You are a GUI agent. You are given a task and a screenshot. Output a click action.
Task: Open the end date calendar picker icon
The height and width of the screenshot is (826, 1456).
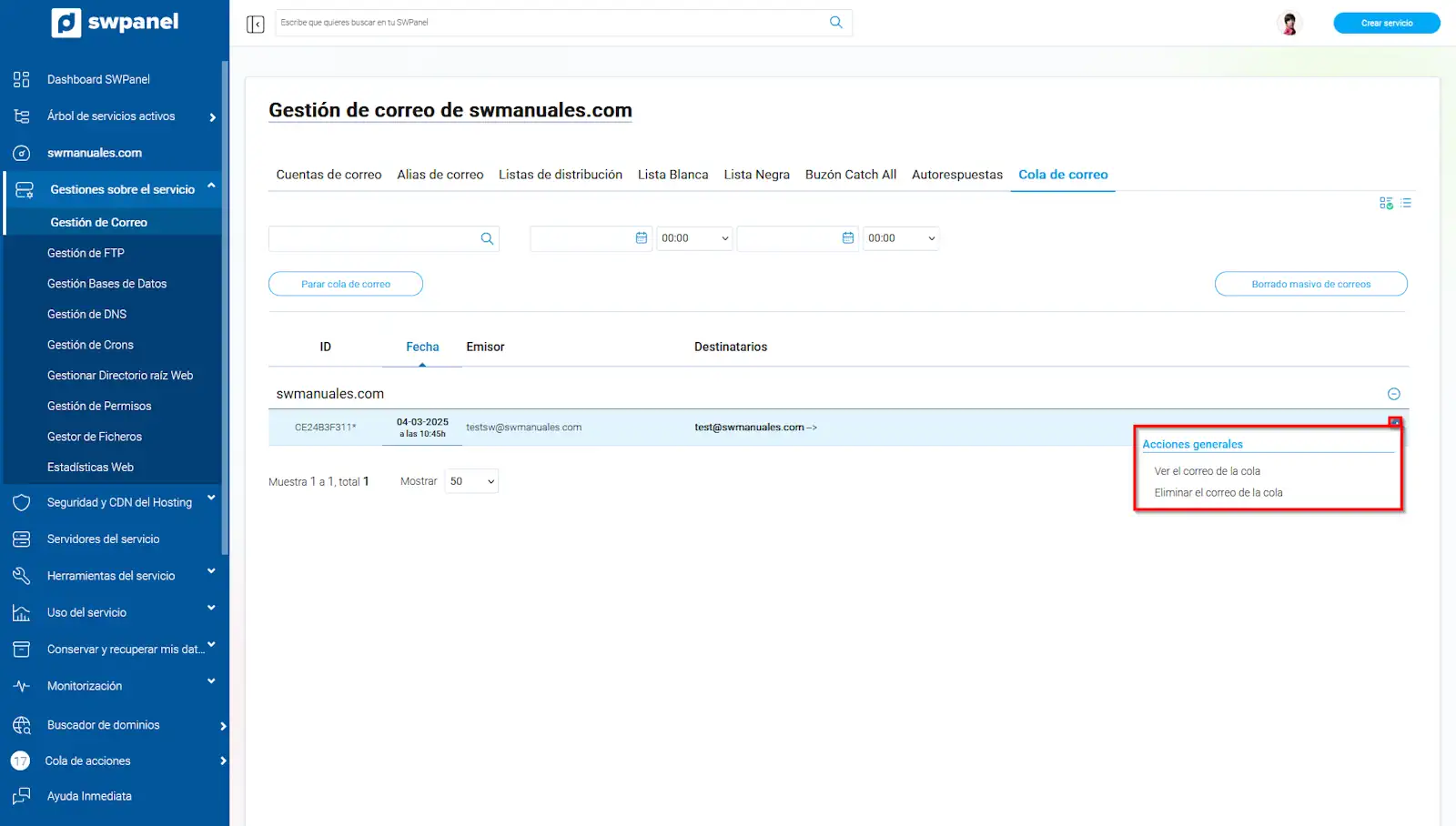point(848,238)
